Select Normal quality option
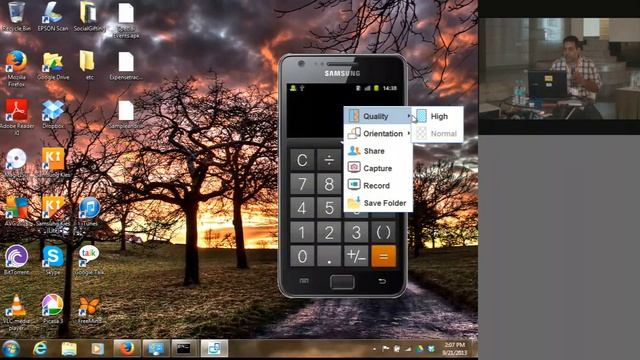Screen dimensions: 640x360 438,133
